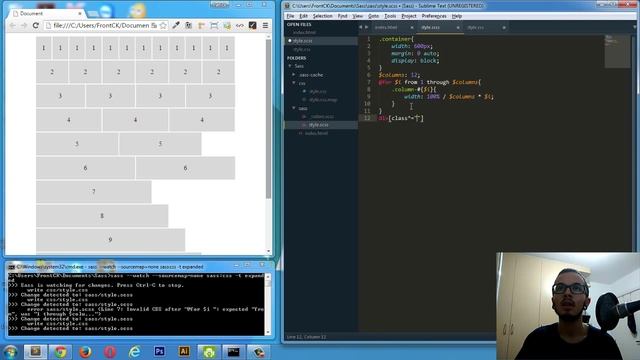Open the View menu in Sublime Text
The height and width of the screenshot is (360, 640).
(x=358, y=16)
